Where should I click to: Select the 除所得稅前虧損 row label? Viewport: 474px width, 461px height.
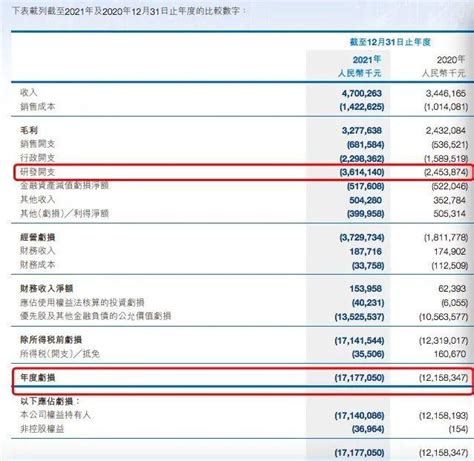tap(51, 340)
